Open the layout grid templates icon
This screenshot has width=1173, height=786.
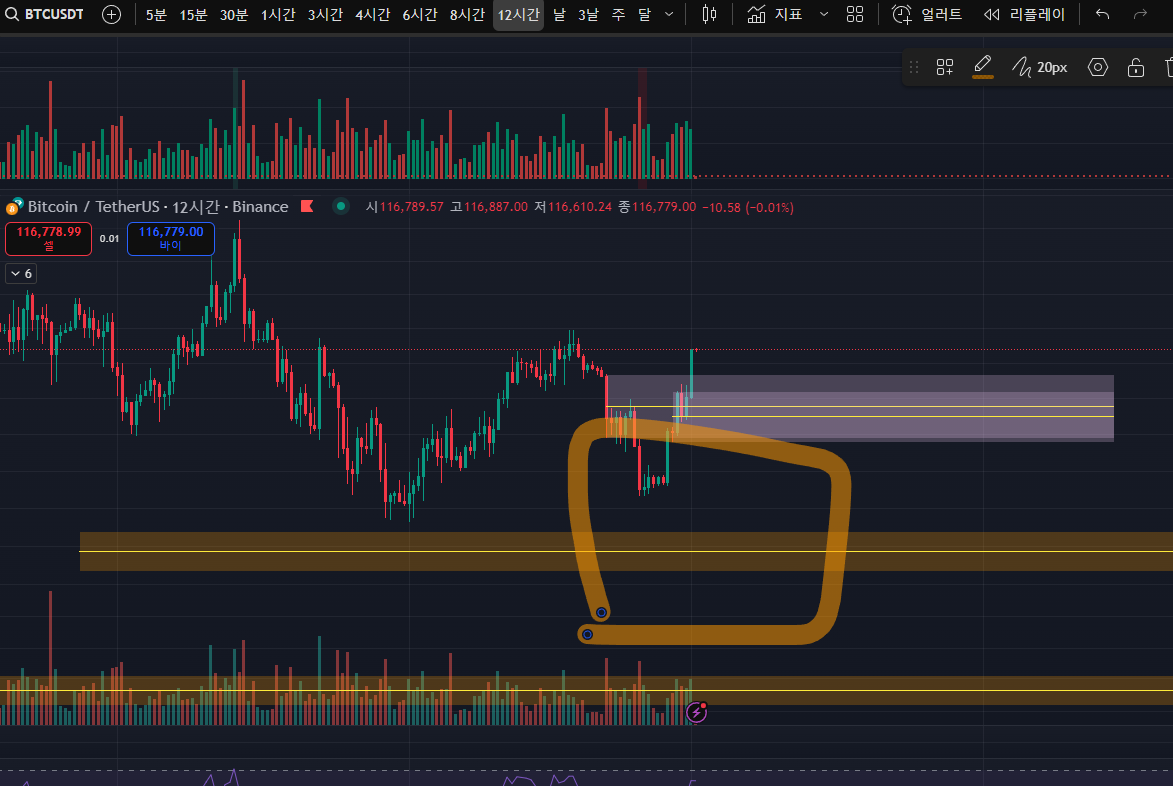[855, 14]
